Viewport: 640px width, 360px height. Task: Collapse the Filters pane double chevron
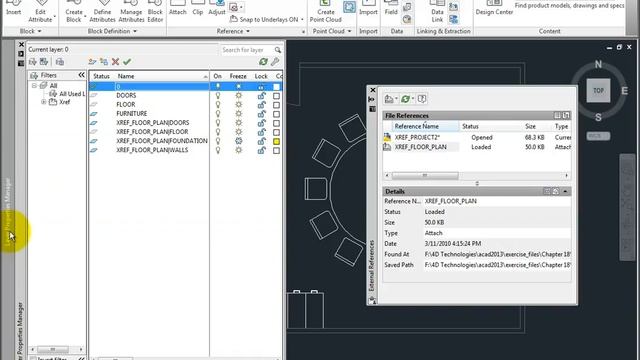click(x=81, y=75)
